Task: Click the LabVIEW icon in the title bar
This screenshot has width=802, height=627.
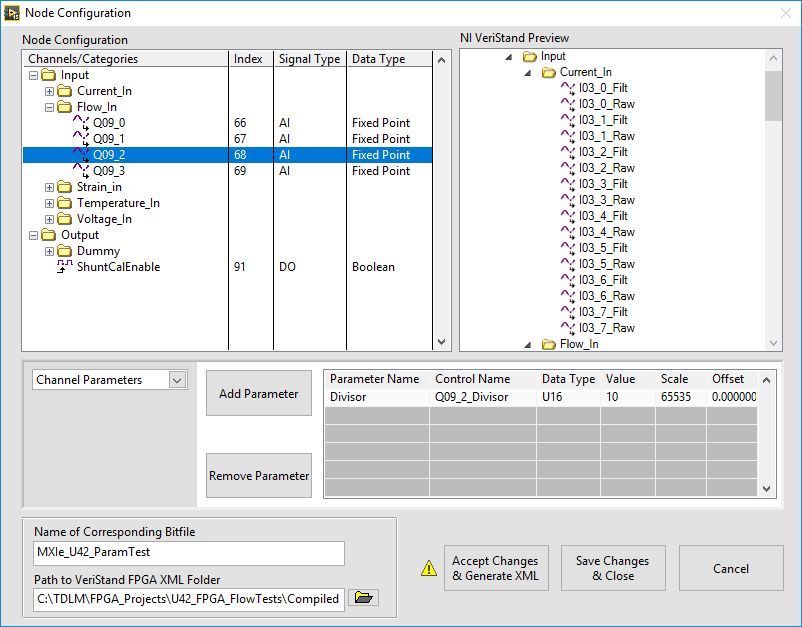Action: point(11,13)
